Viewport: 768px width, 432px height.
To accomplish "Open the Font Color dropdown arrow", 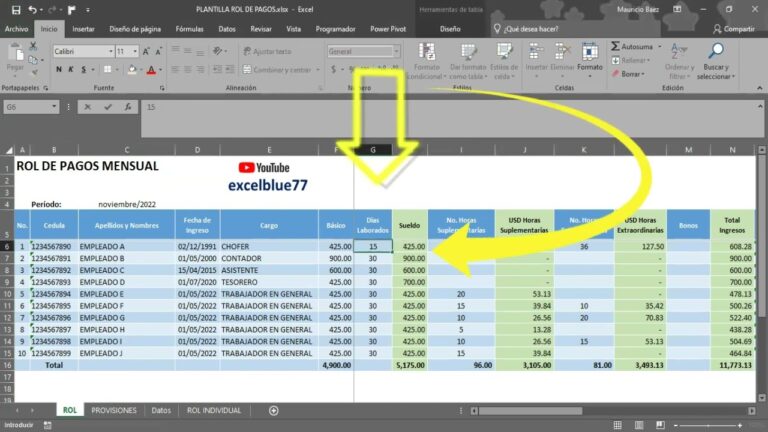I will [160, 70].
